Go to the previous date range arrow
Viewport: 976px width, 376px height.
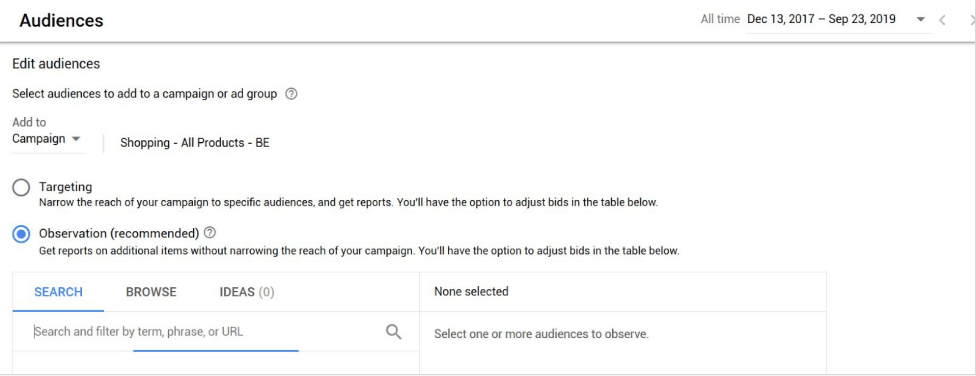pyautogui.click(x=942, y=20)
